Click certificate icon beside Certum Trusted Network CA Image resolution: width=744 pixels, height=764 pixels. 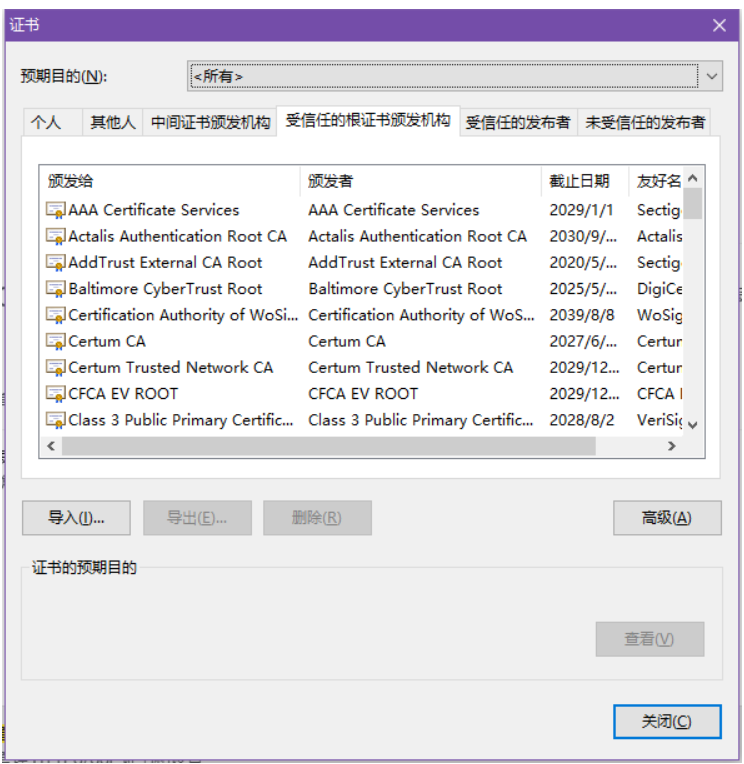pos(55,367)
